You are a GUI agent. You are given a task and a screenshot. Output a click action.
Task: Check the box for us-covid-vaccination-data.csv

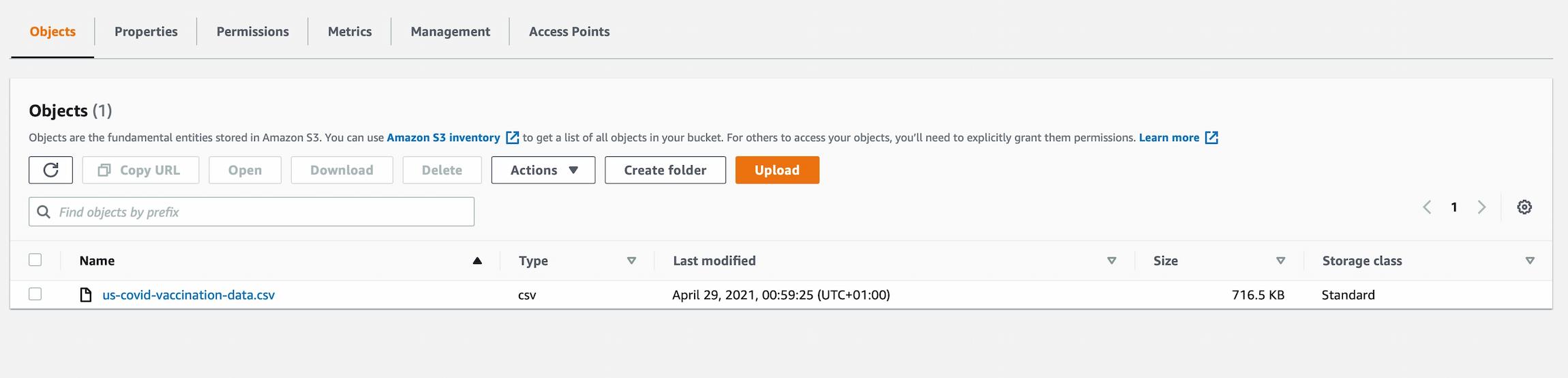[x=35, y=294]
